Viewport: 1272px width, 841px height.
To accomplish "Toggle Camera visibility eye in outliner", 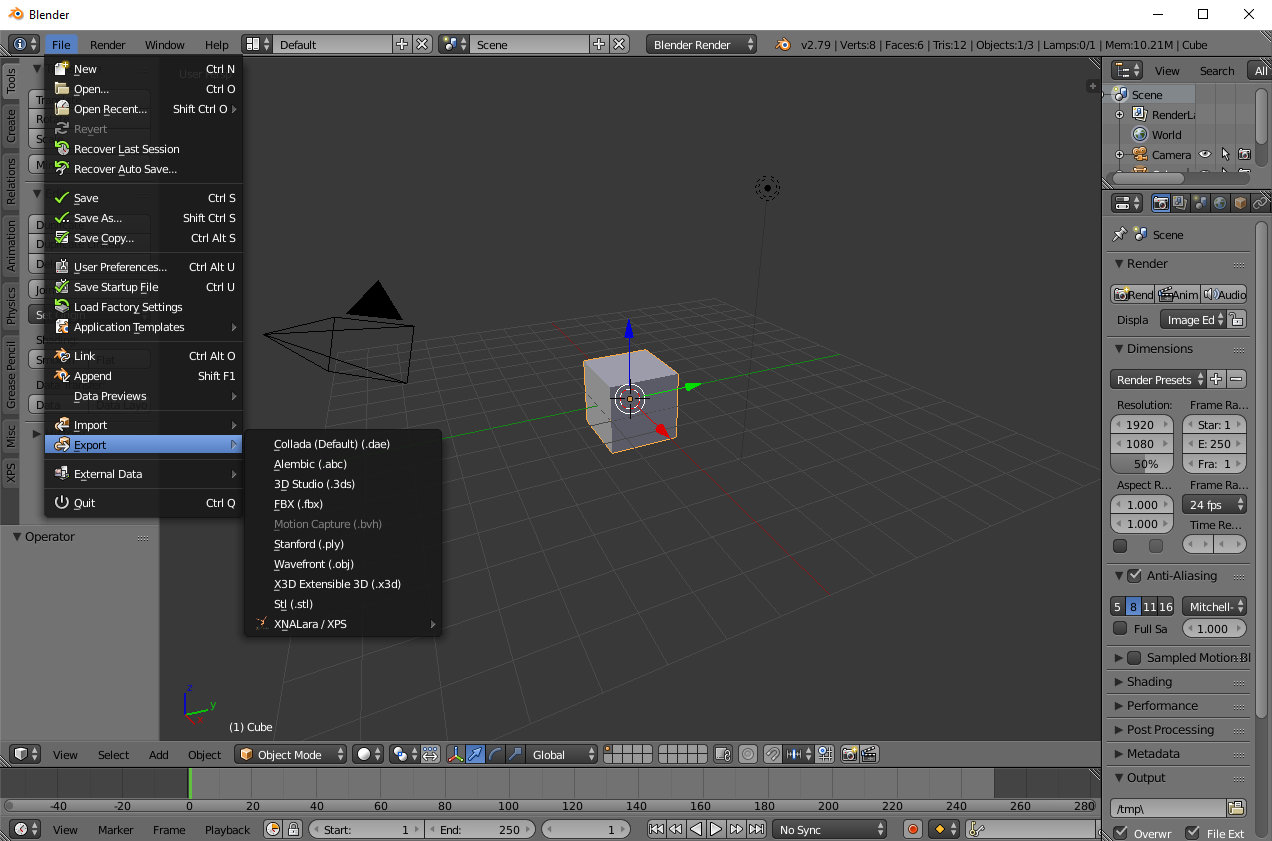I will point(1205,155).
